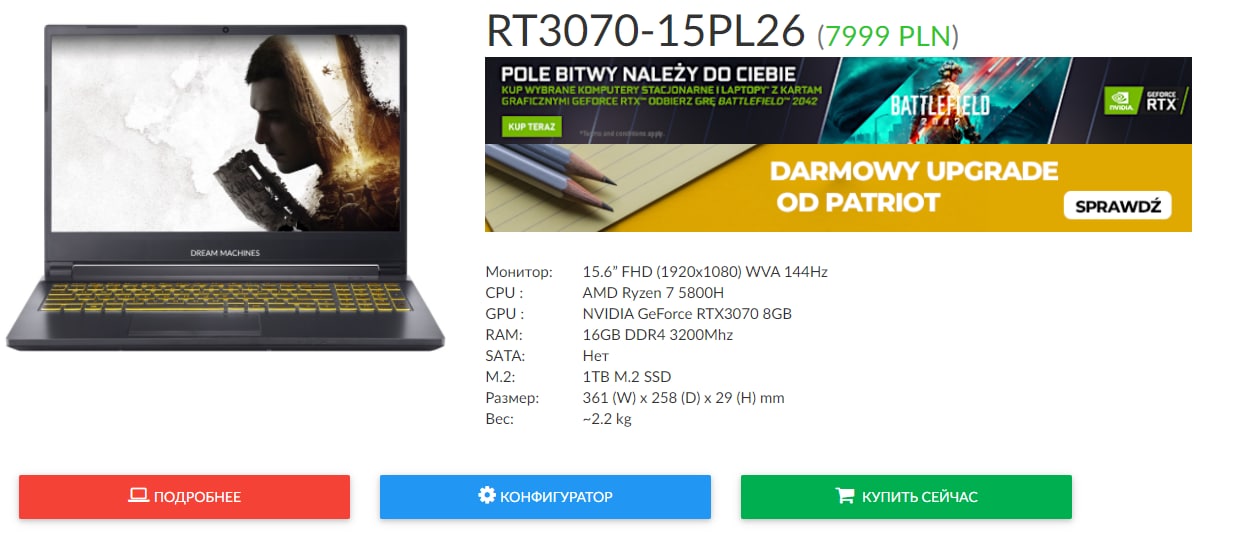The width and height of the screenshot is (1255, 538).
Task: Click the shopping cart icon on green button
Action: click(x=845, y=496)
